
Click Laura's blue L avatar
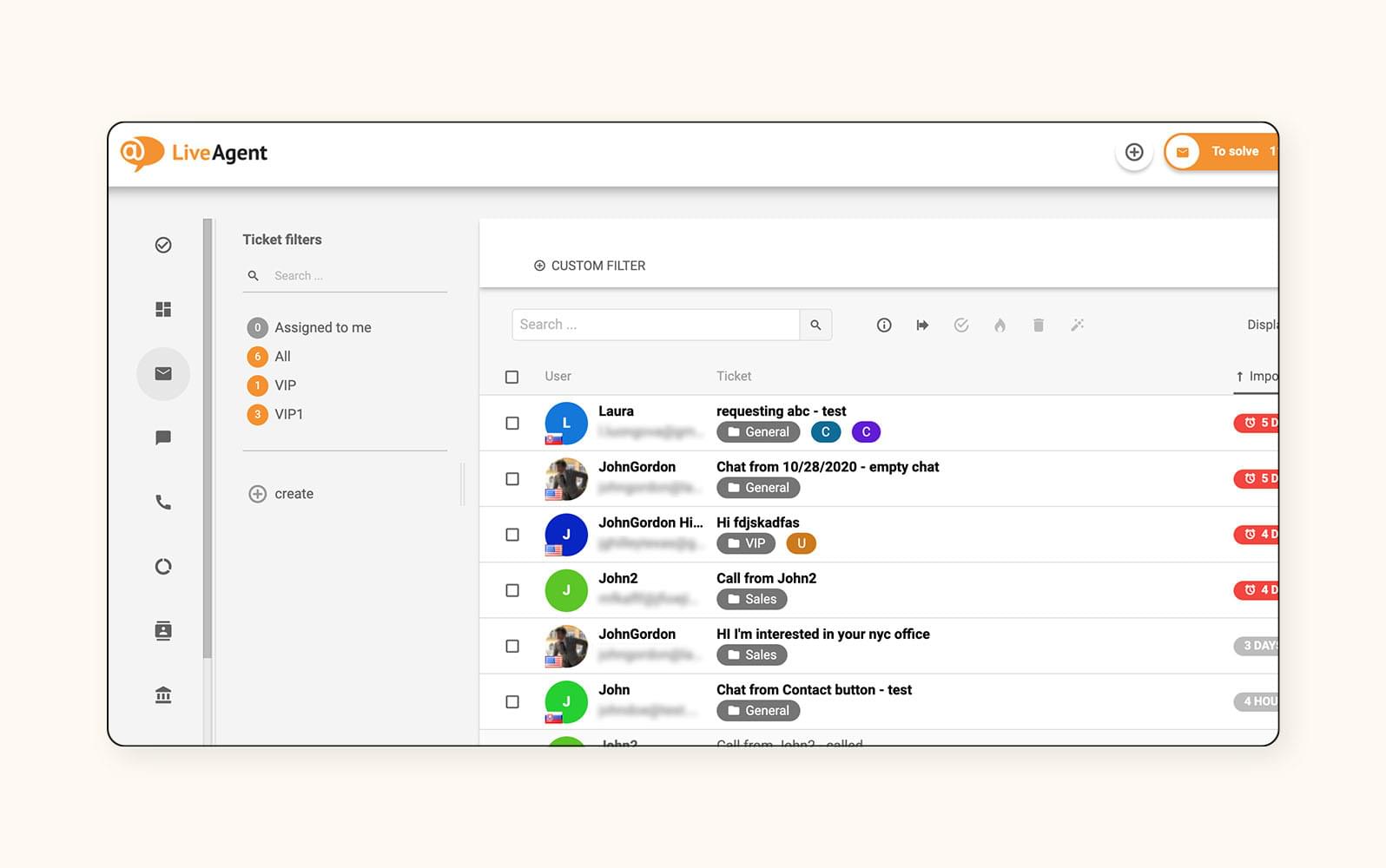tap(566, 423)
